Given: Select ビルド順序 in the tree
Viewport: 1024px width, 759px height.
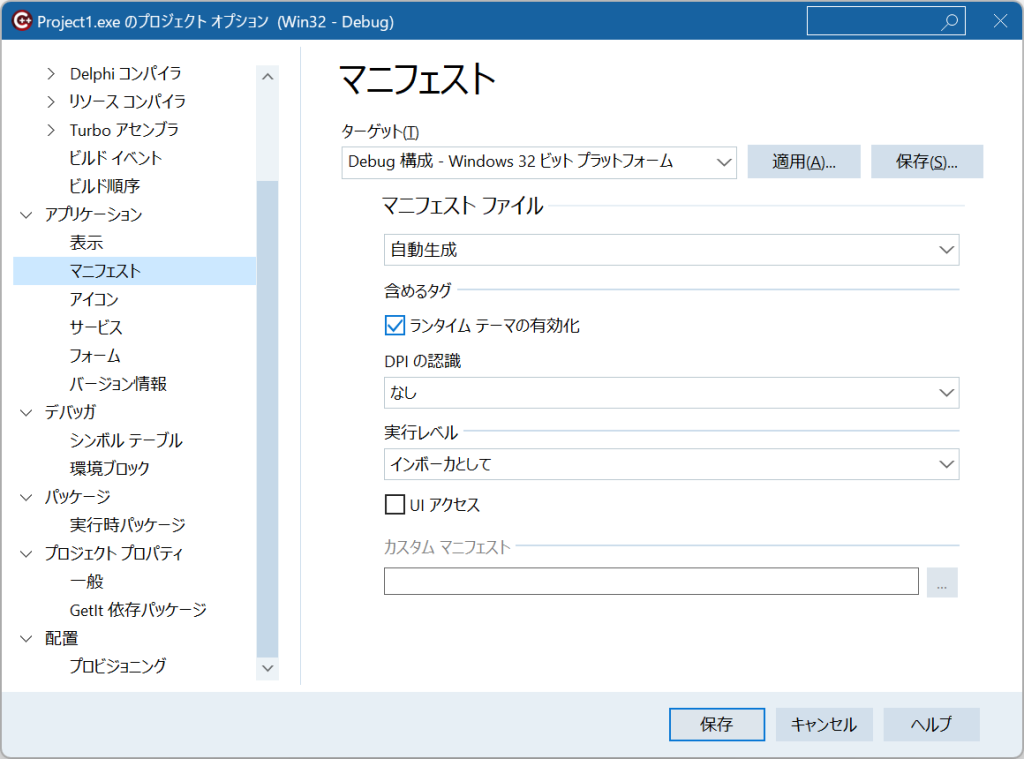Looking at the screenshot, I should click(x=104, y=186).
